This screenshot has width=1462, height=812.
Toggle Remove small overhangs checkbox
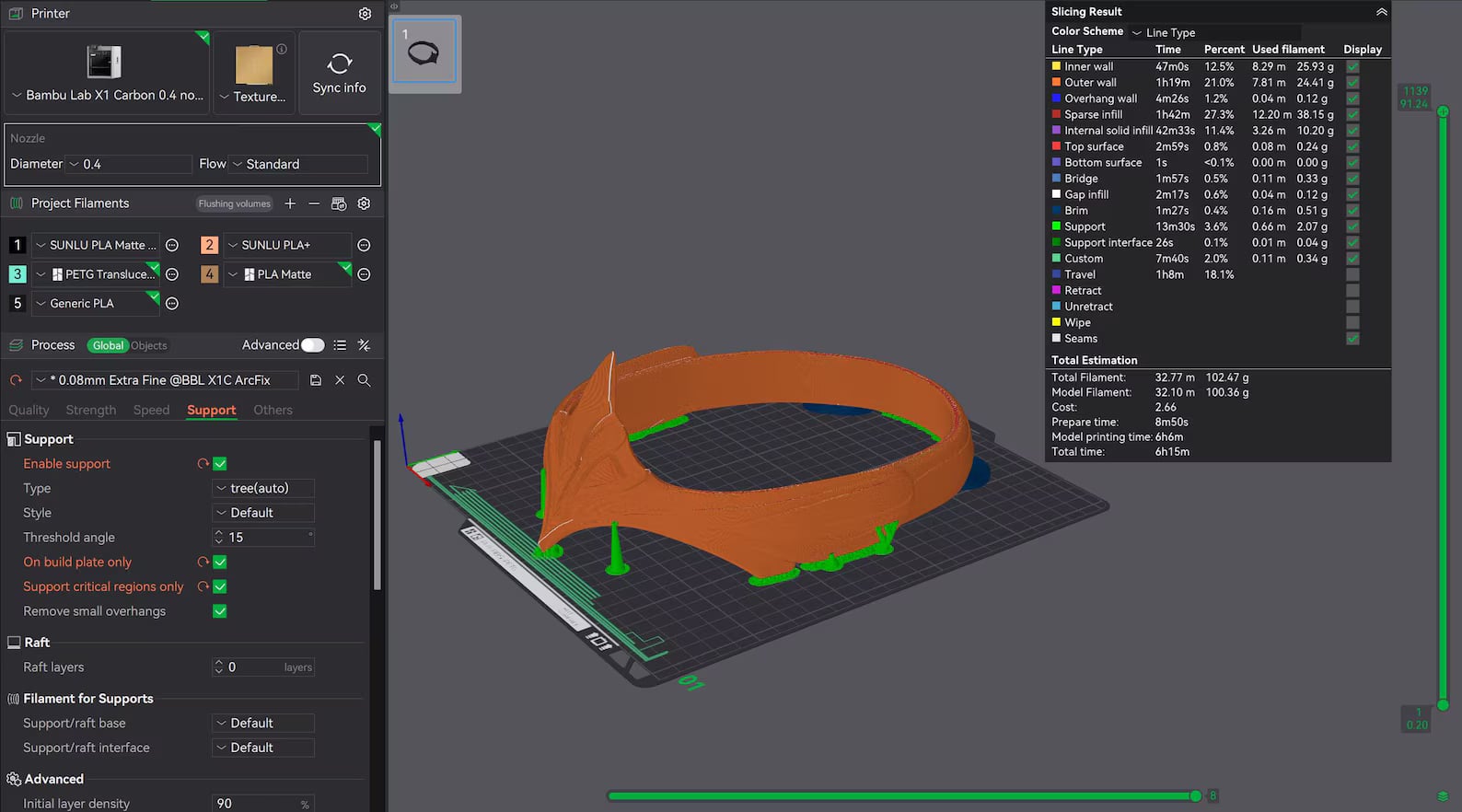[x=220, y=611]
